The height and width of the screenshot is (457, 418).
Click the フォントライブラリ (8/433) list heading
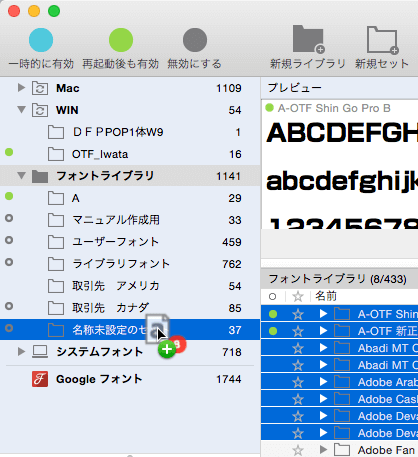tap(337, 279)
